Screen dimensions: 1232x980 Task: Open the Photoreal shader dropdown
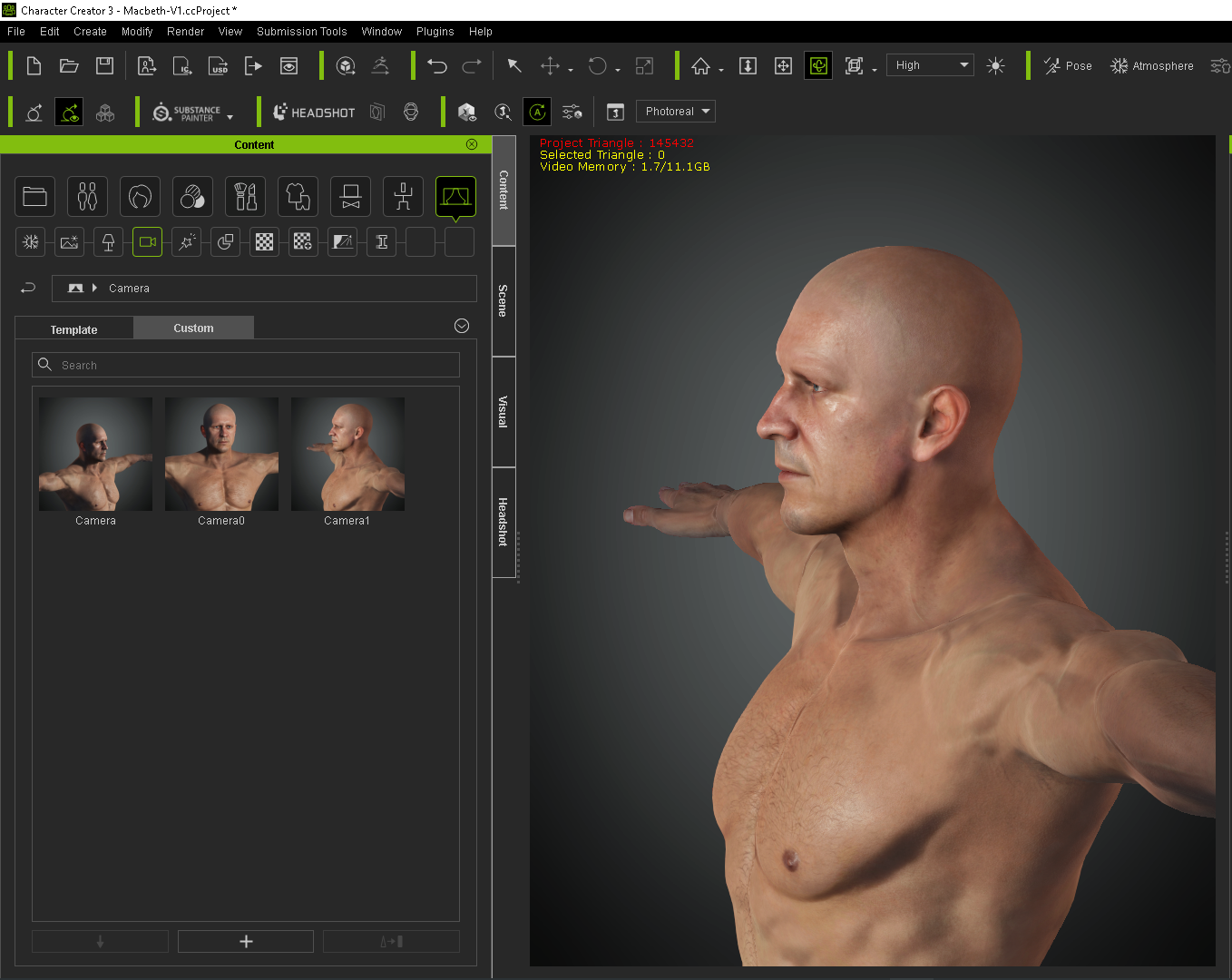pyautogui.click(x=676, y=111)
